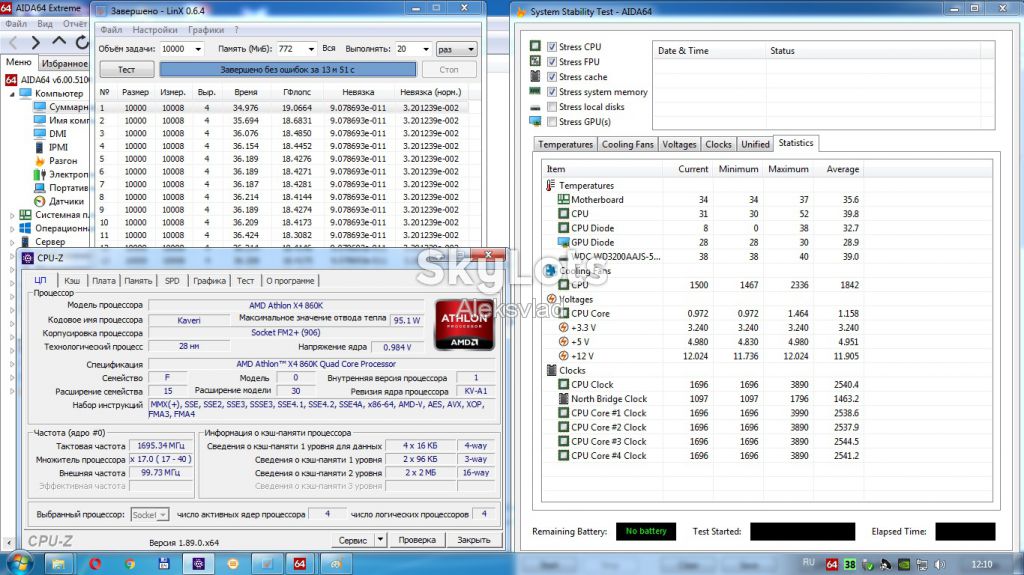Viewport: 1024px width, 575px height.
Task: Open File Explorer from the taskbar
Action: click(58, 563)
